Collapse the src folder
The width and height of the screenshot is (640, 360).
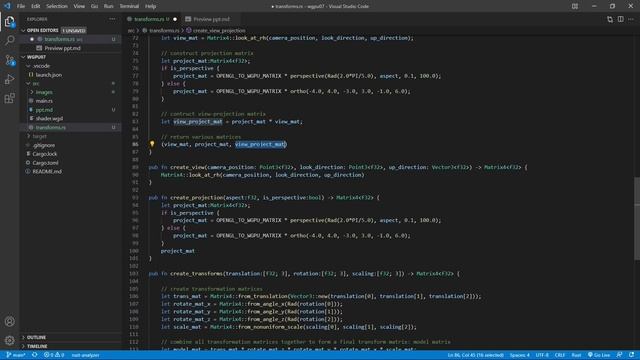click(28, 83)
